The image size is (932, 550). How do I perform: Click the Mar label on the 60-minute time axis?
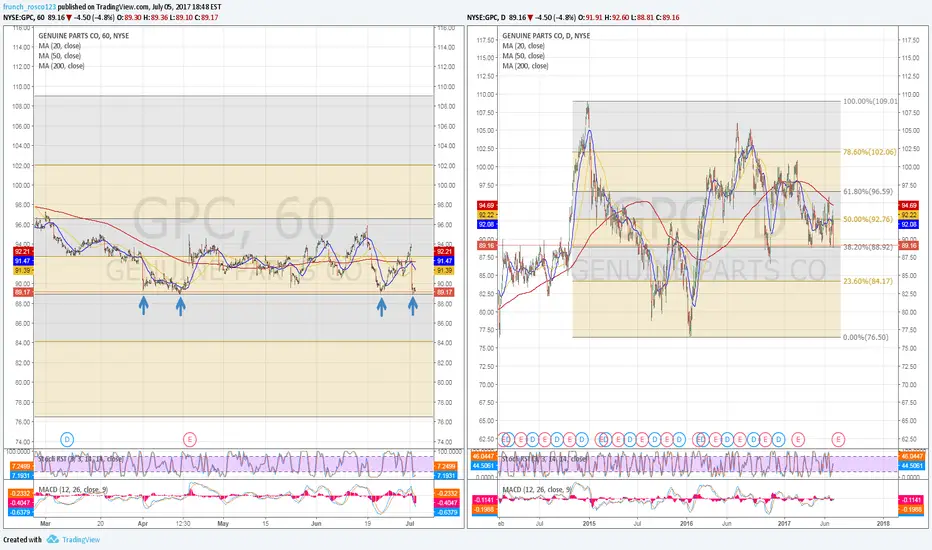(45, 524)
